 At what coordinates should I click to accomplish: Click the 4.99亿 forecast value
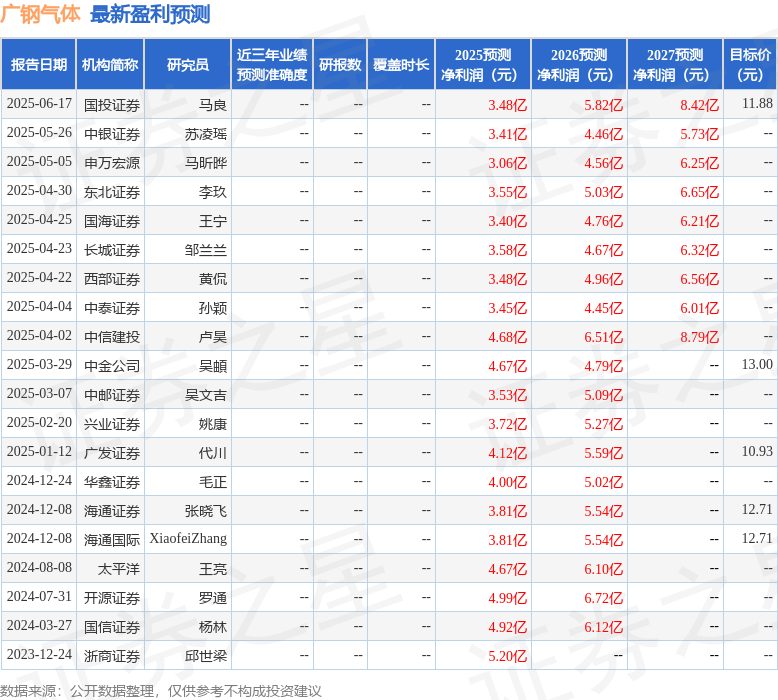click(507, 598)
